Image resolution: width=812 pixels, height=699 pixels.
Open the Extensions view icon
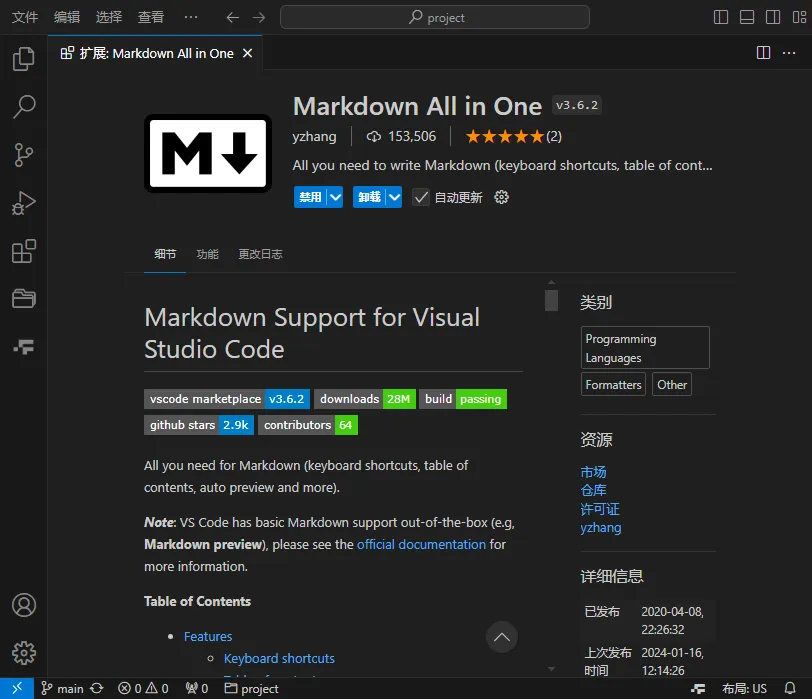pyautogui.click(x=24, y=251)
